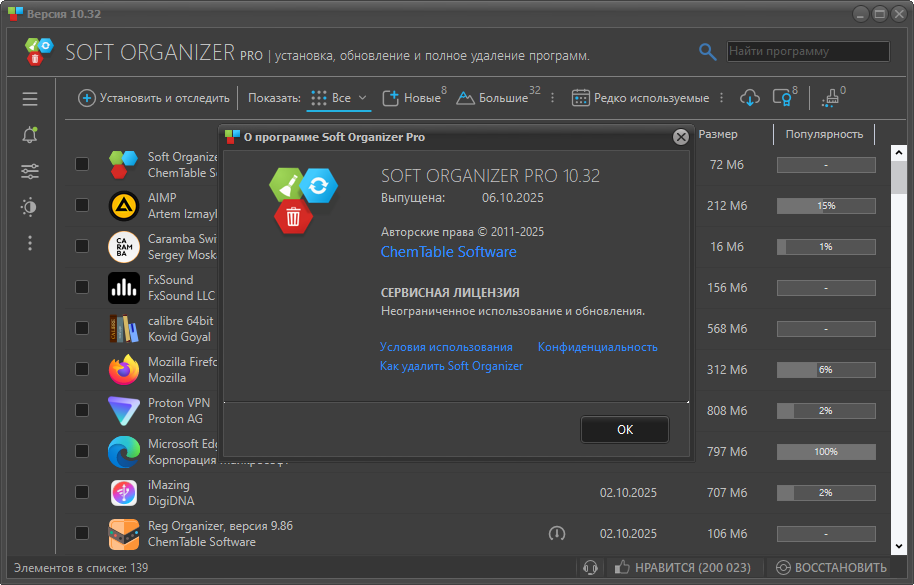Toggle the theme brightness icon in sidebar
The height and width of the screenshot is (585, 914).
point(30,207)
